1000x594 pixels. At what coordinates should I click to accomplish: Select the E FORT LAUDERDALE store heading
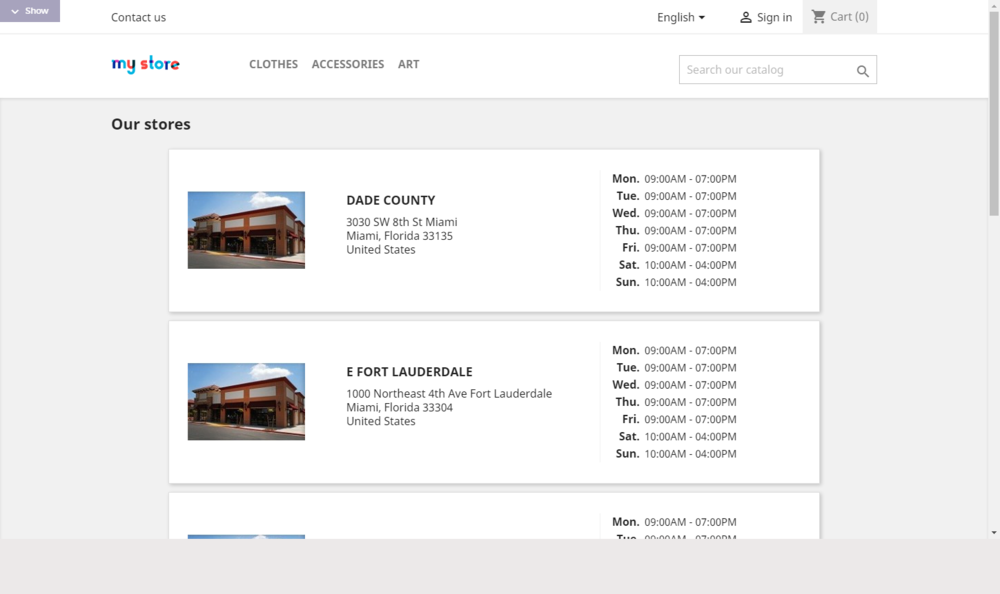[x=410, y=371]
